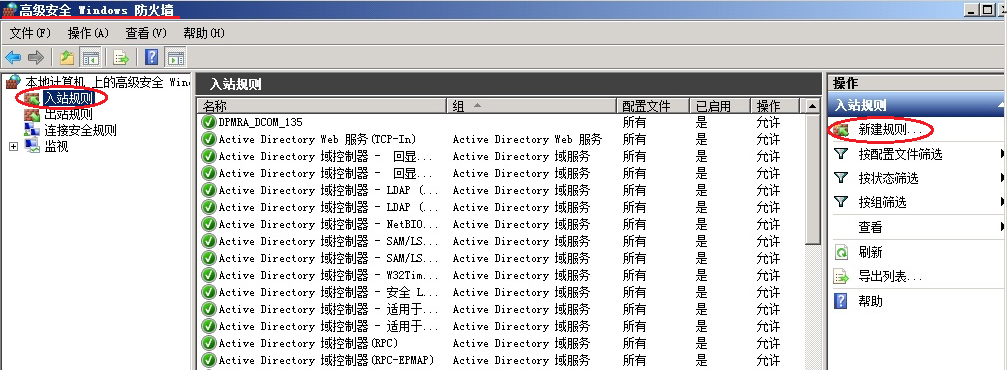Click green check icon of Web 服务(TCP-In) rule
The width and height of the screenshot is (1007, 370).
[x=208, y=139]
